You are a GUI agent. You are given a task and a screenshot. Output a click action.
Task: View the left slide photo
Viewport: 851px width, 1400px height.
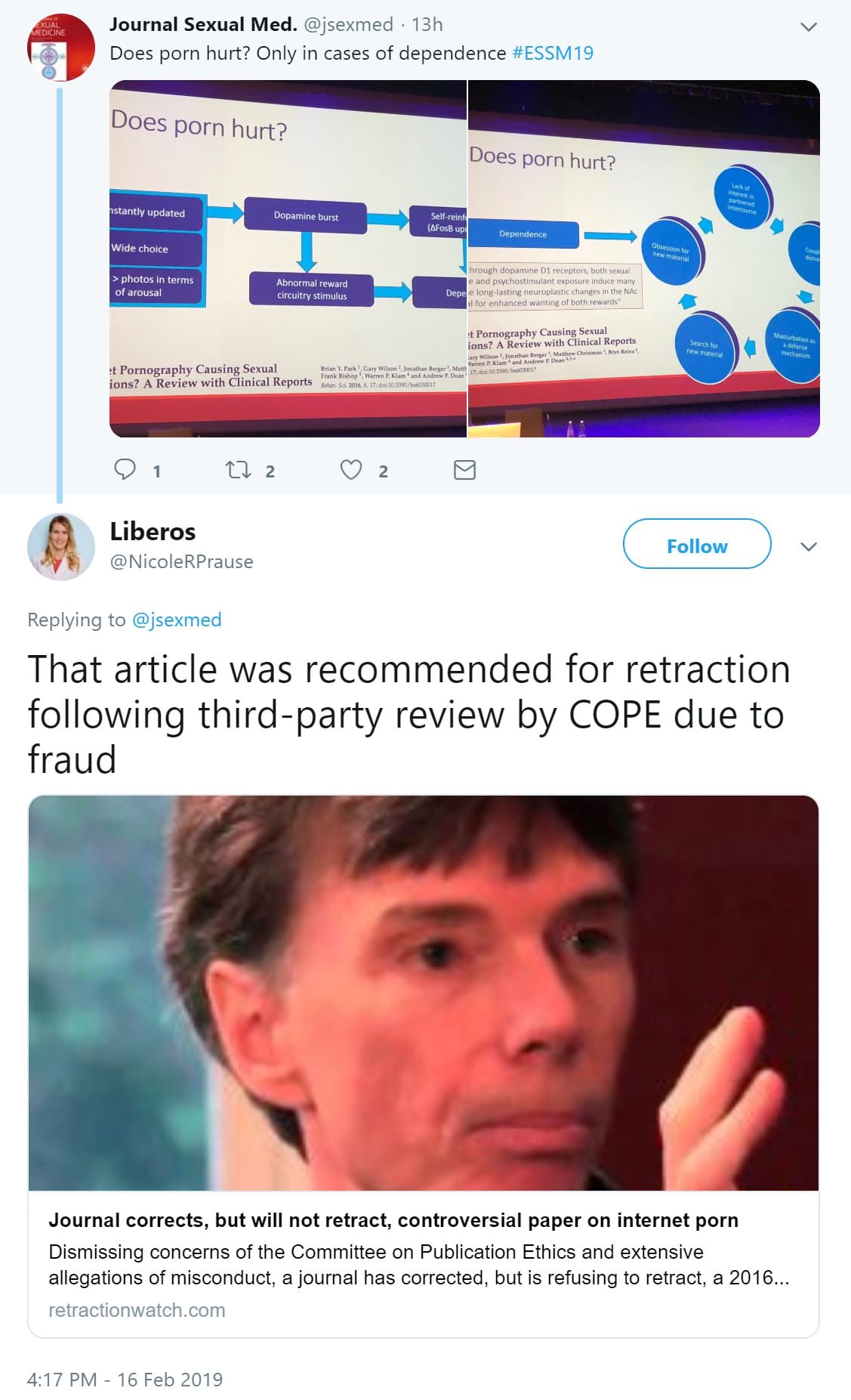click(288, 258)
